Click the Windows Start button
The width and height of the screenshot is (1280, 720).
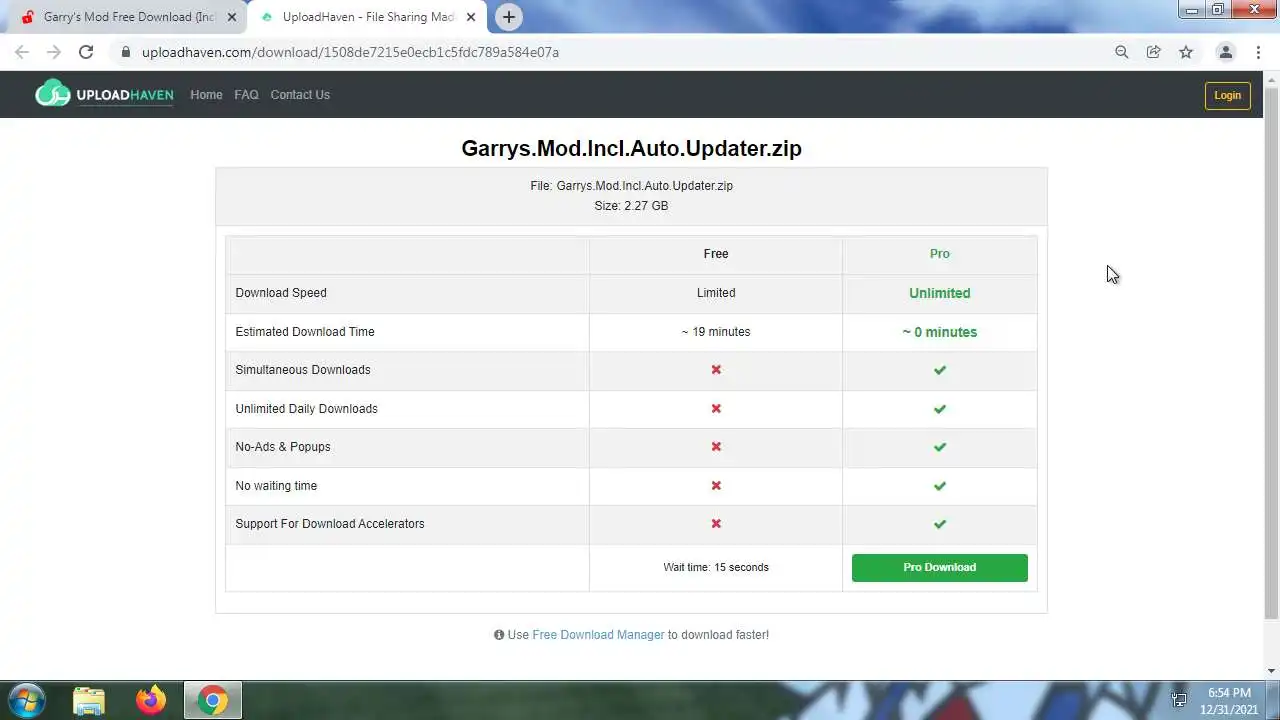point(26,700)
